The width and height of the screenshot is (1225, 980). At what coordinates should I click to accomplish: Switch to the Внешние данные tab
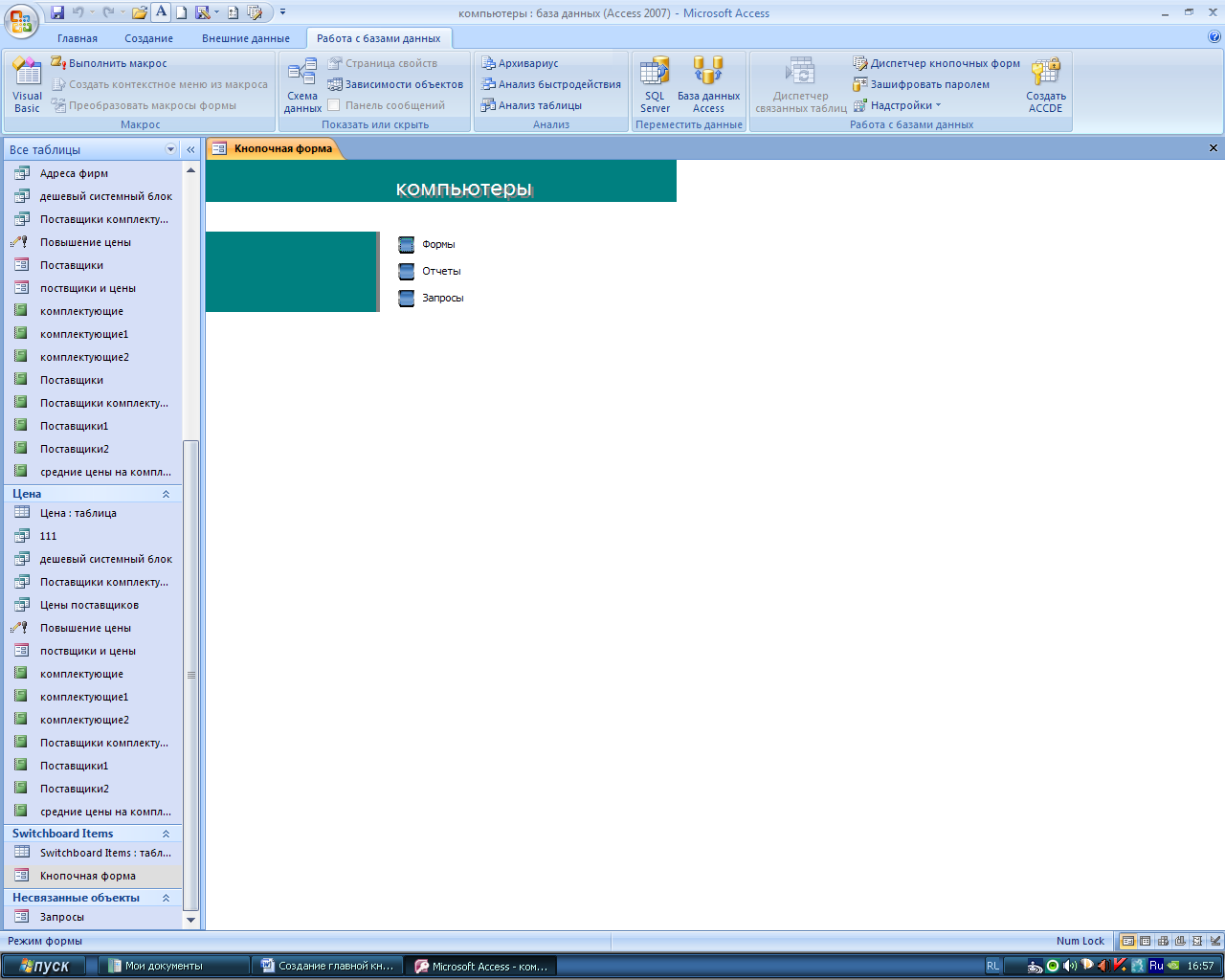(x=246, y=38)
